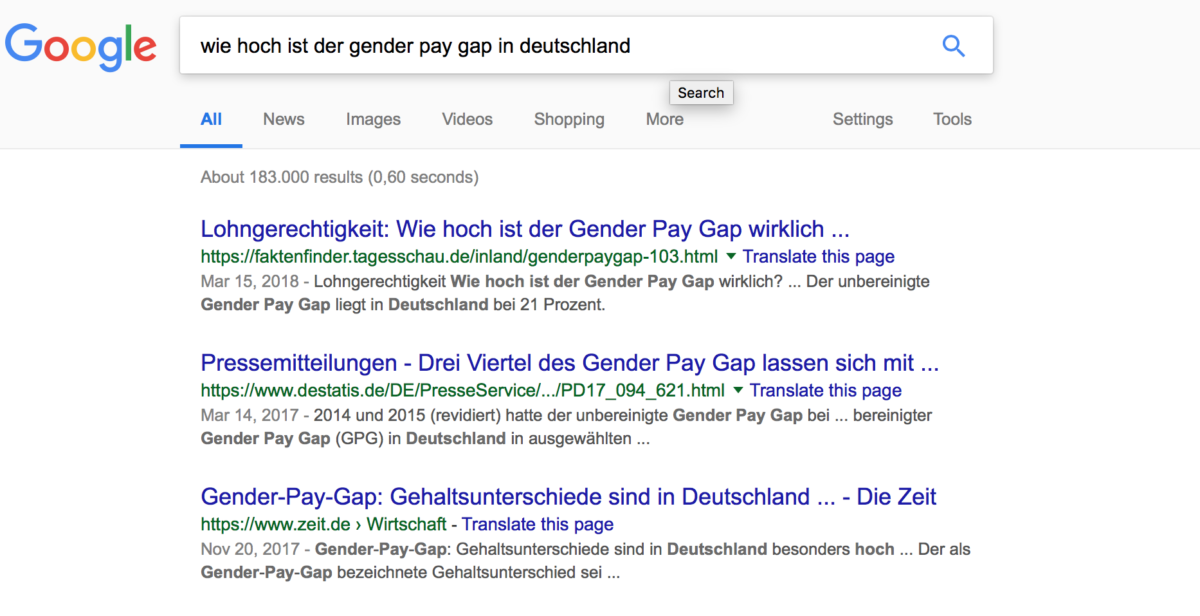Click the www.zeit.de › Wirtschaft URL
Screen dimensions: 1200x616
tap(324, 524)
